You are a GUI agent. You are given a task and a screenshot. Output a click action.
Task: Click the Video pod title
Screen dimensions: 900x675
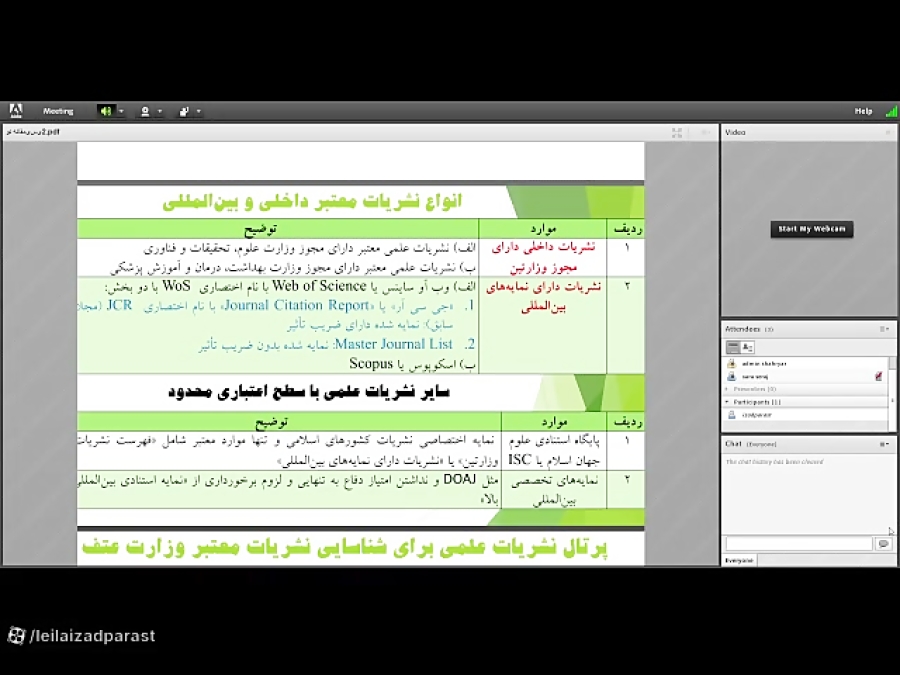735,133
